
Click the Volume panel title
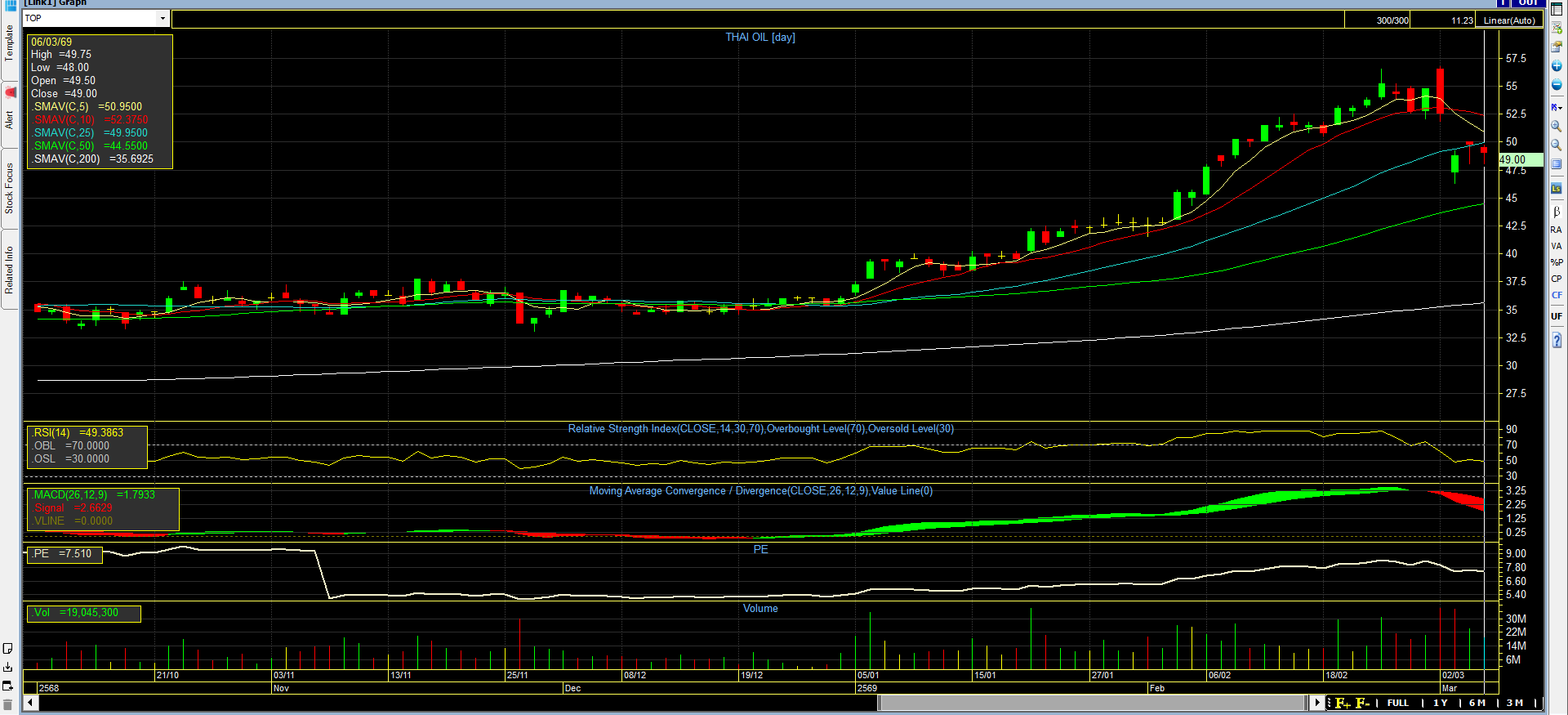coord(760,609)
